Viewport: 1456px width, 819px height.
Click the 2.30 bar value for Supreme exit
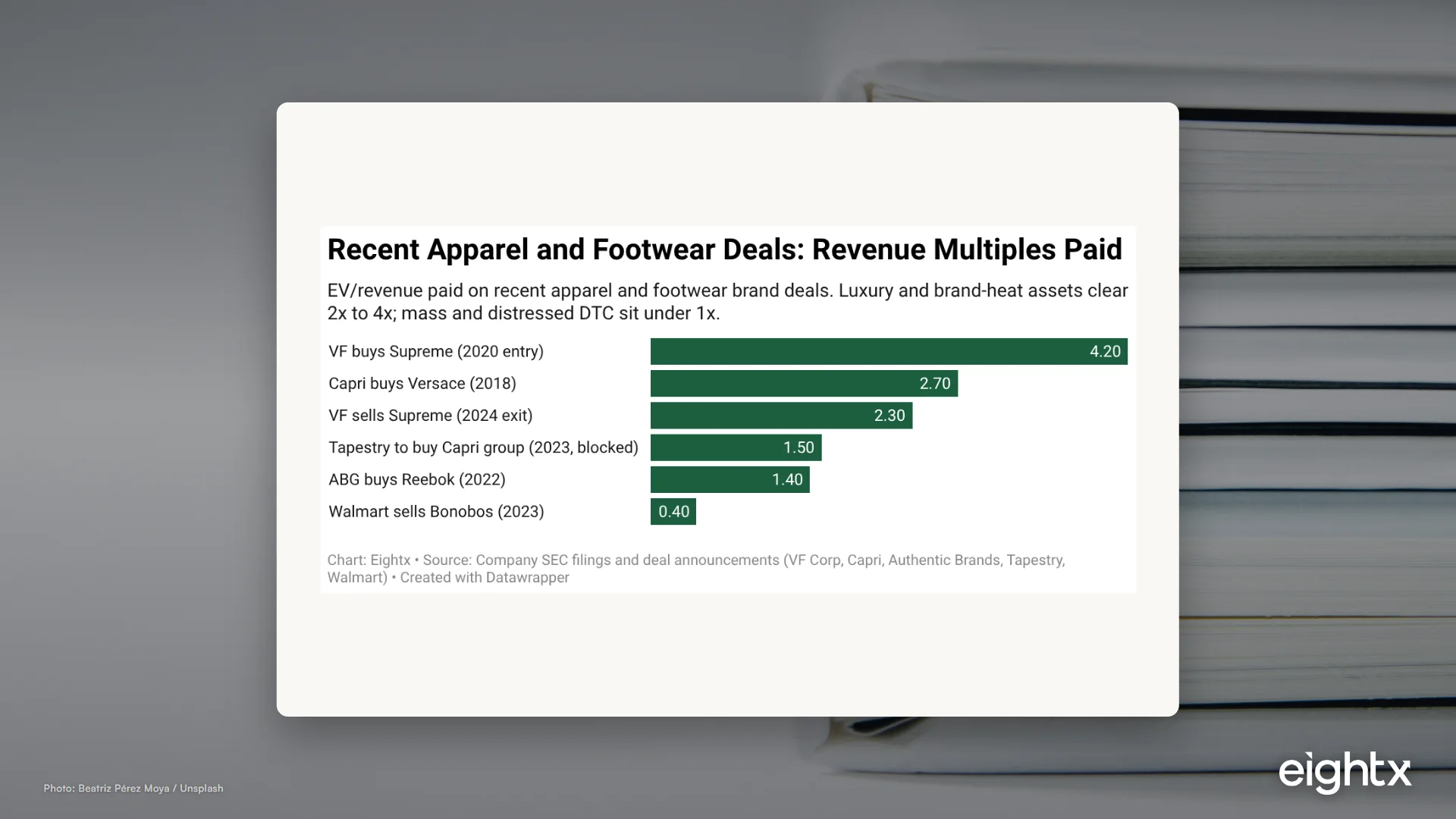[890, 416]
